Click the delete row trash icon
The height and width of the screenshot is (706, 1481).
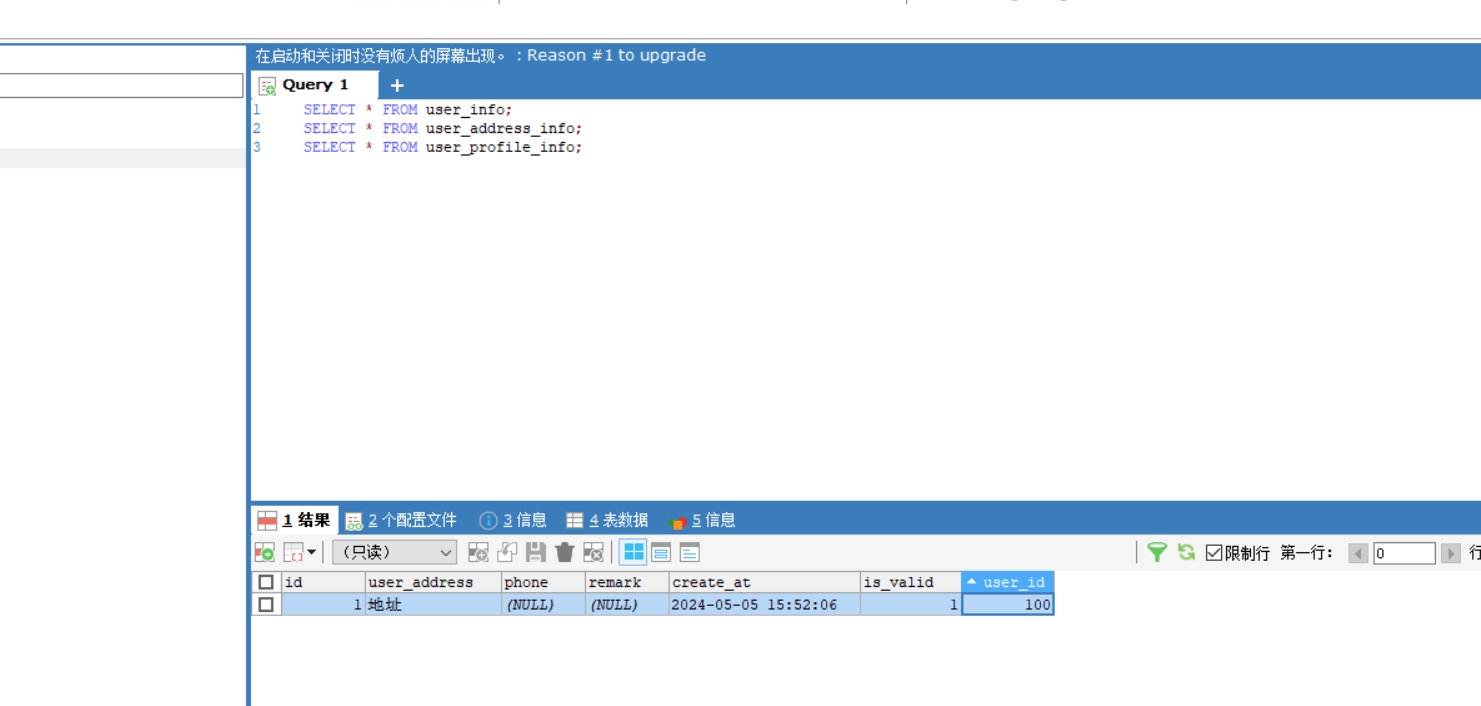point(565,552)
